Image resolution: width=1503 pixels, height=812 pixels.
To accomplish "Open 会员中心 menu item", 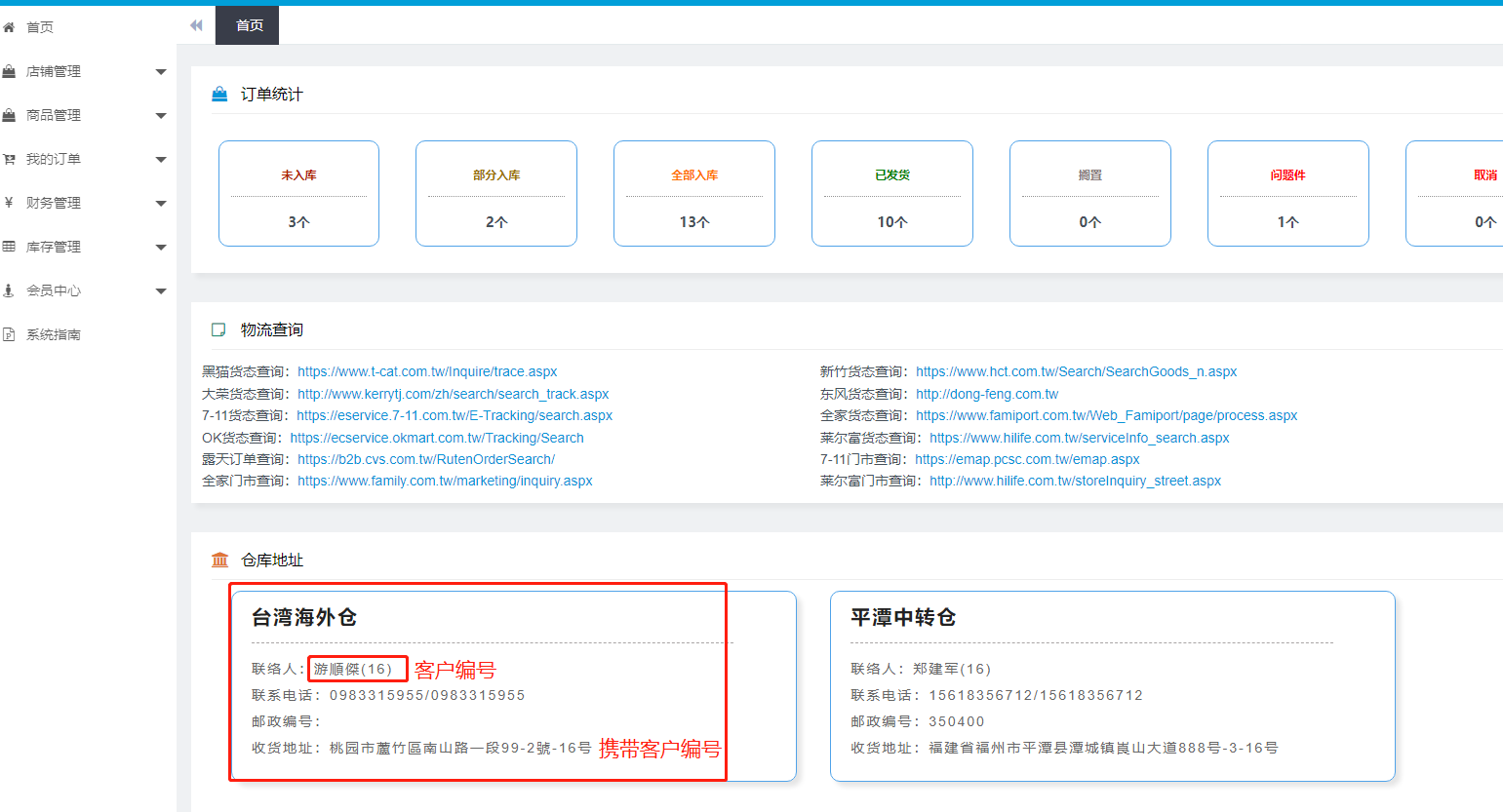I will coord(54,290).
